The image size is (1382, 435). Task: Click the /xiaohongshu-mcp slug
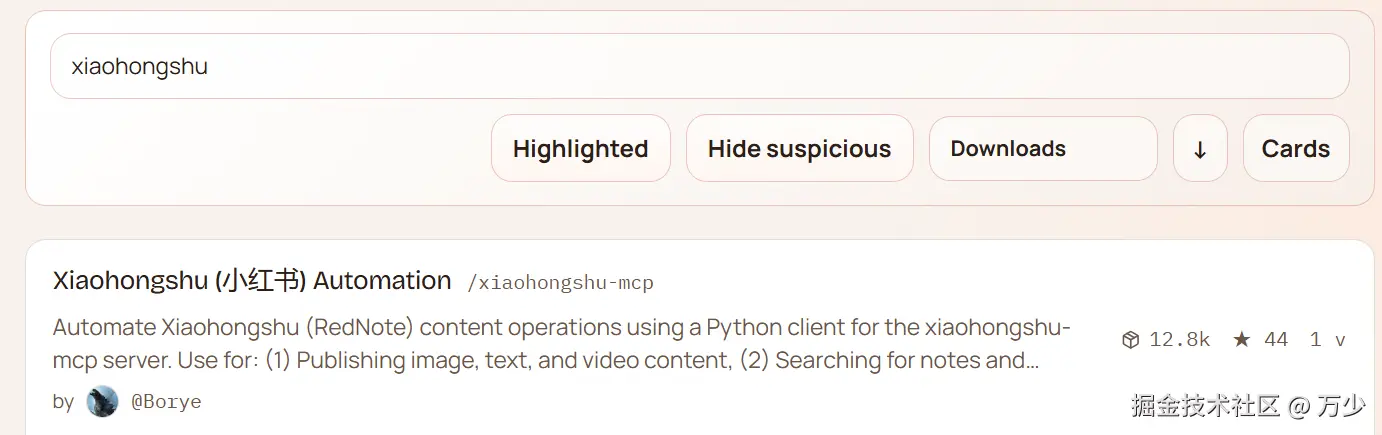[560, 283]
